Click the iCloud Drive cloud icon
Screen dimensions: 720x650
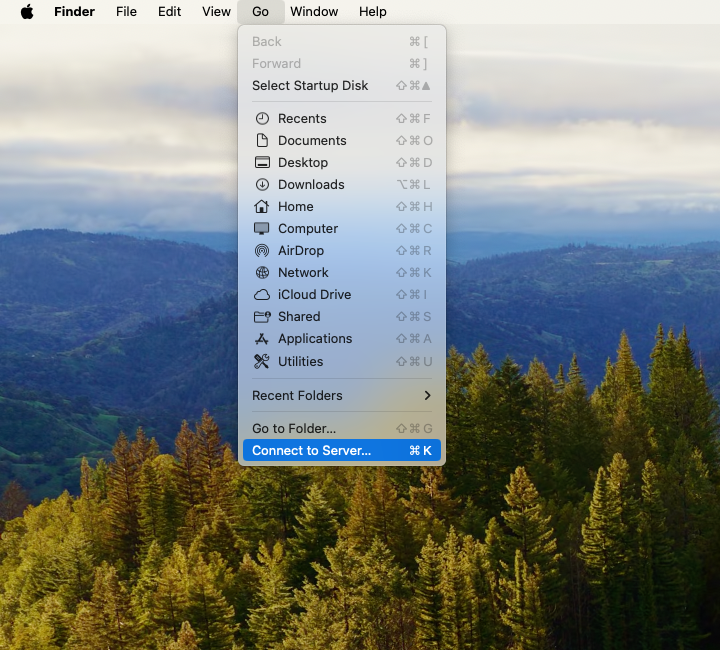pyautogui.click(x=262, y=295)
